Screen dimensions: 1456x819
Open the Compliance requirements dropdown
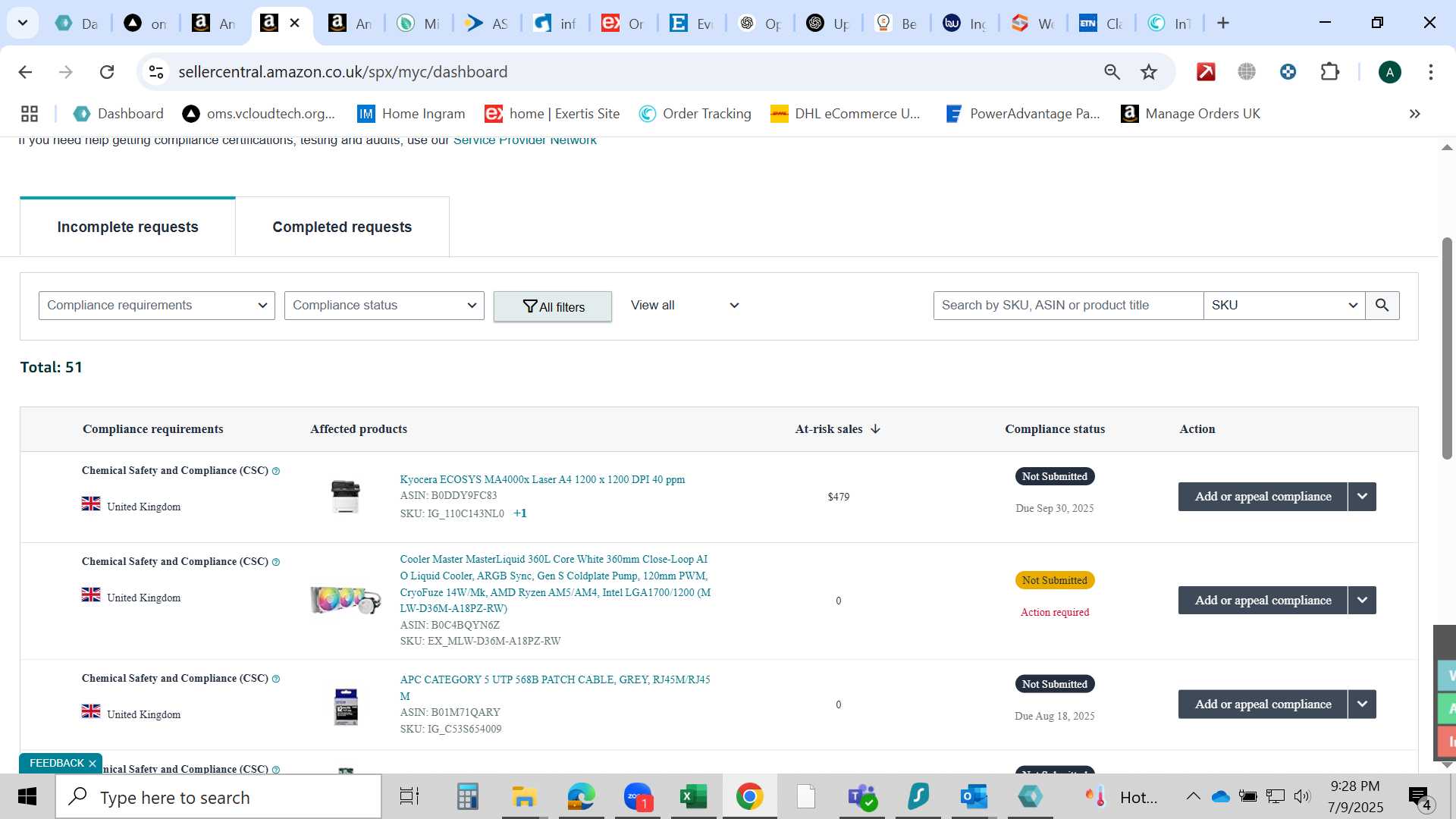click(x=157, y=305)
